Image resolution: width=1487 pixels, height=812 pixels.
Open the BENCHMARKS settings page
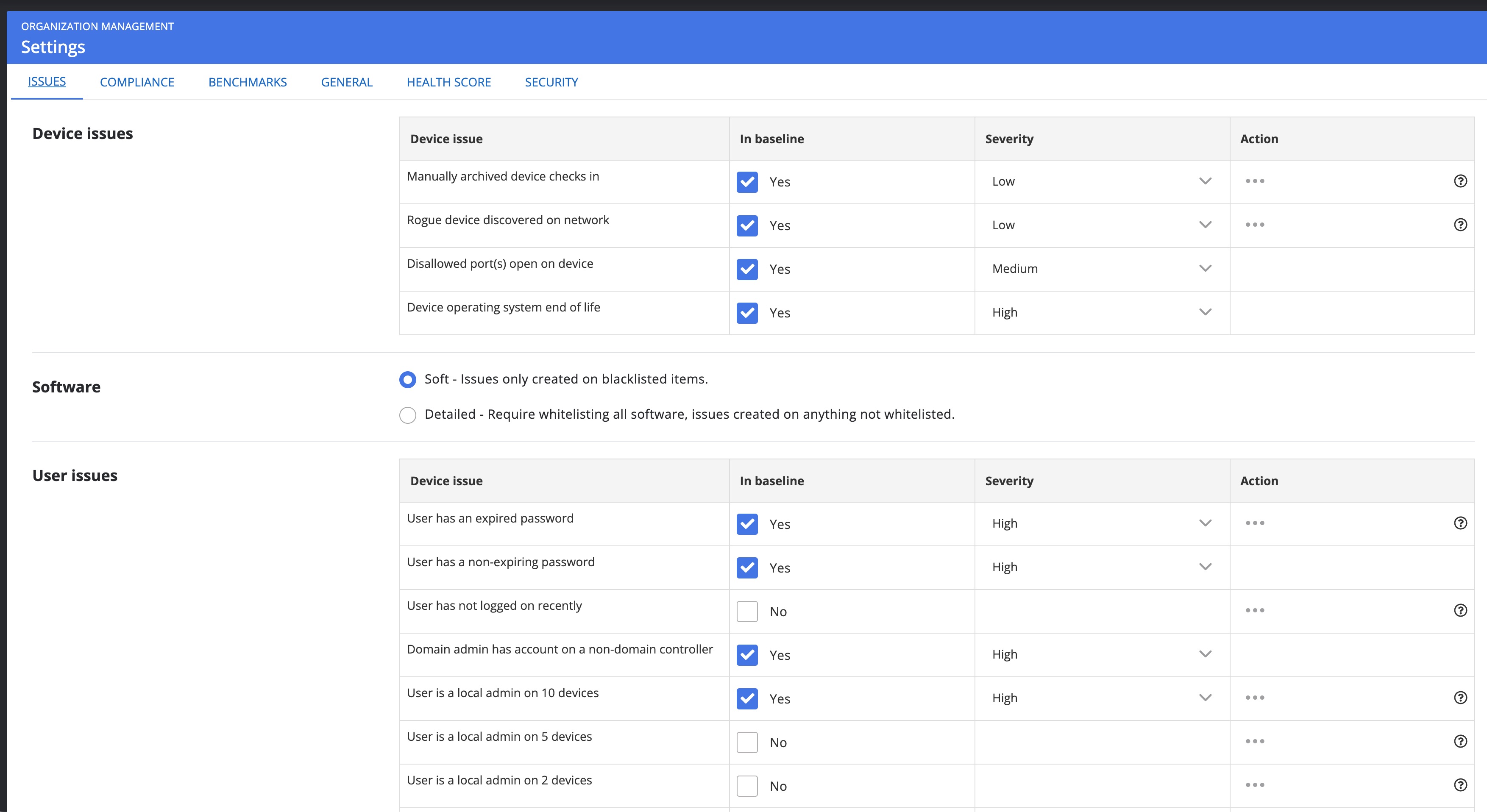(247, 81)
